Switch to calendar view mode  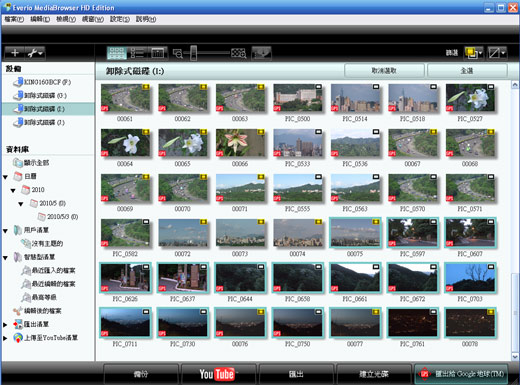tap(158, 53)
